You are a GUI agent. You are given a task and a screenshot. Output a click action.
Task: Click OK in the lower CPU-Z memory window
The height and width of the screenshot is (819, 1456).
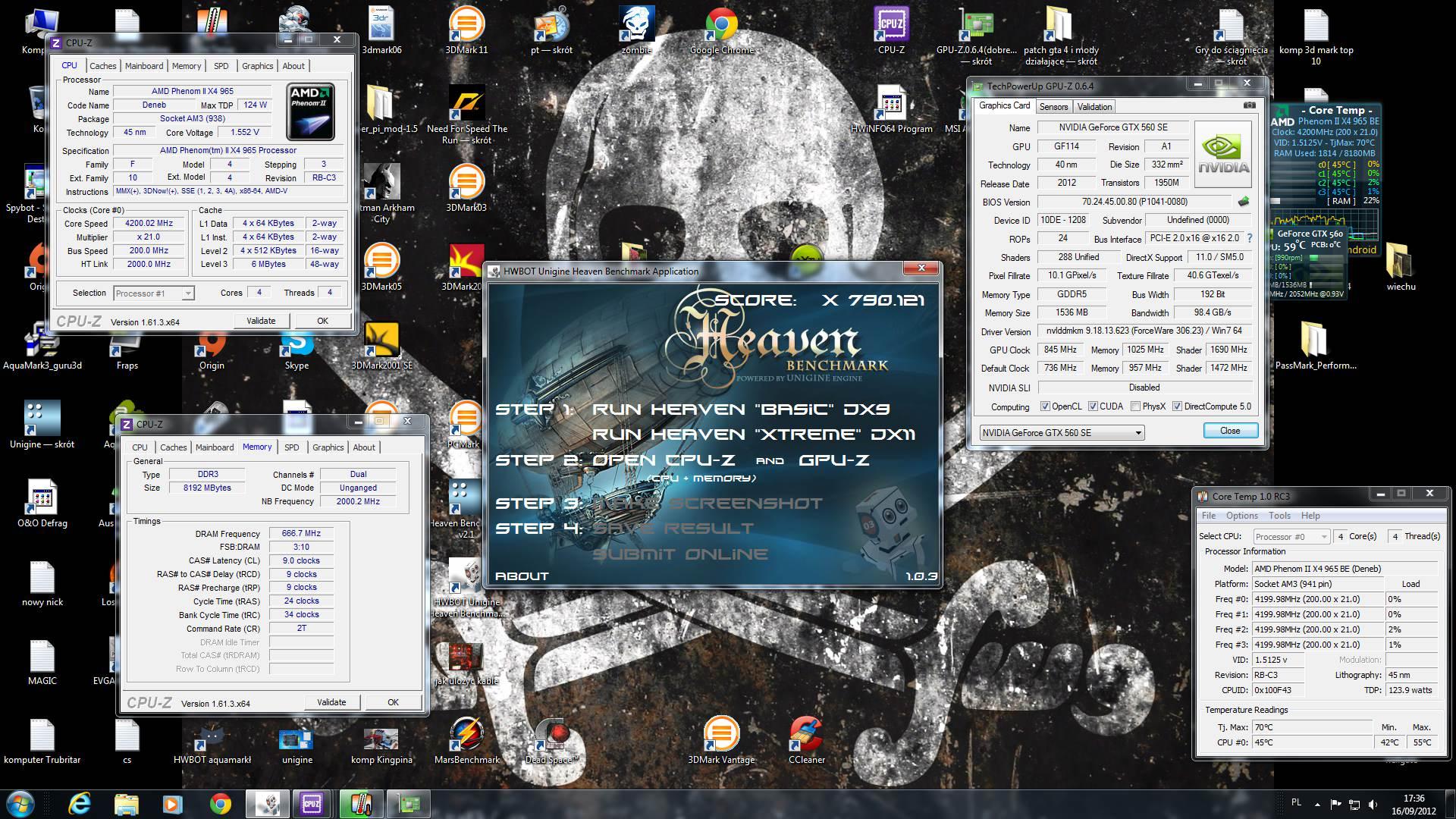coord(393,702)
